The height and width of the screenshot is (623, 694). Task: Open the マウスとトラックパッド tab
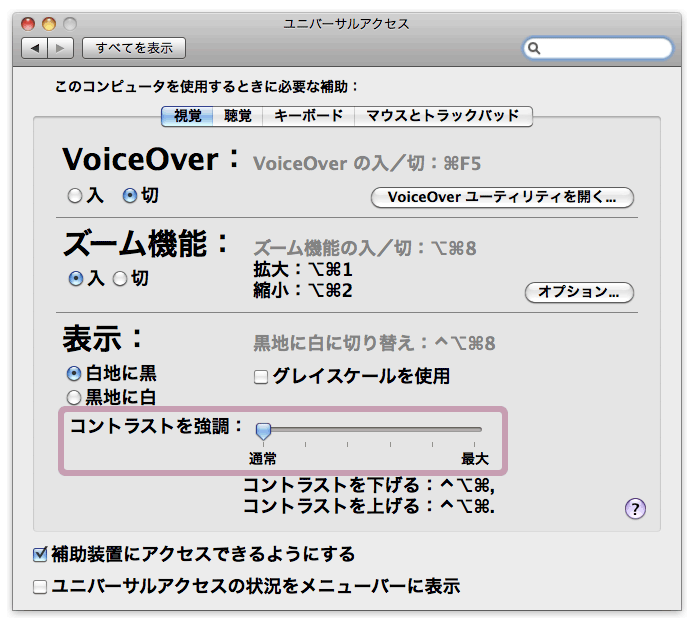click(x=443, y=116)
